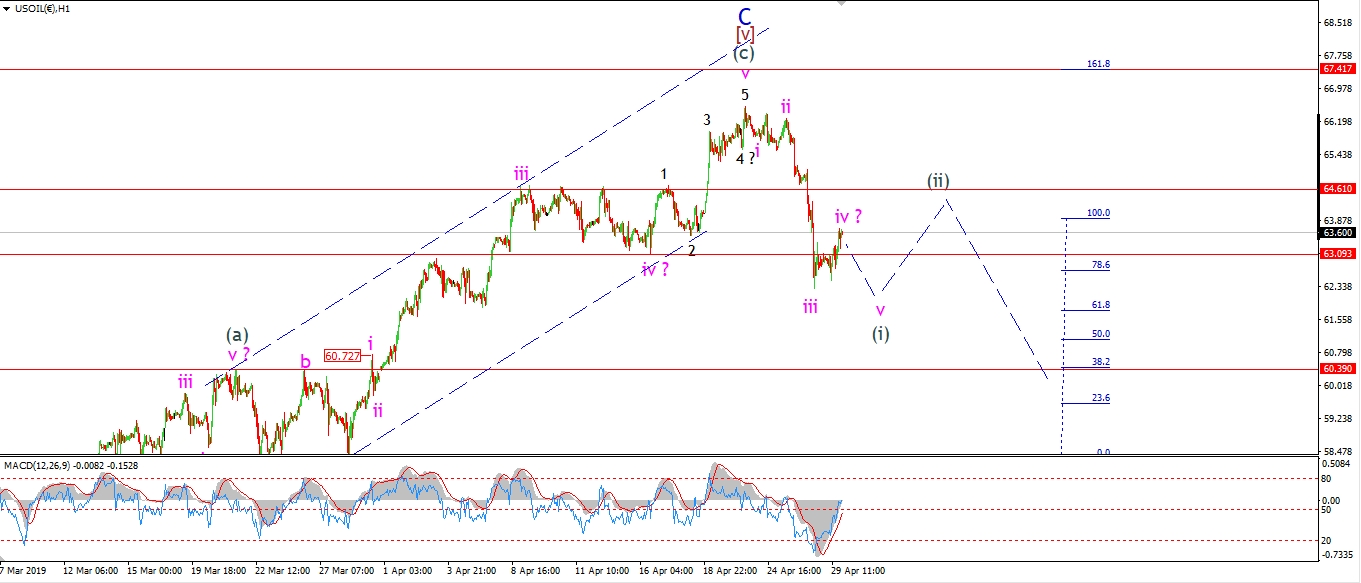Click the 78.6 Fibonacci level label
1361x583 pixels.
[x=1101, y=265]
